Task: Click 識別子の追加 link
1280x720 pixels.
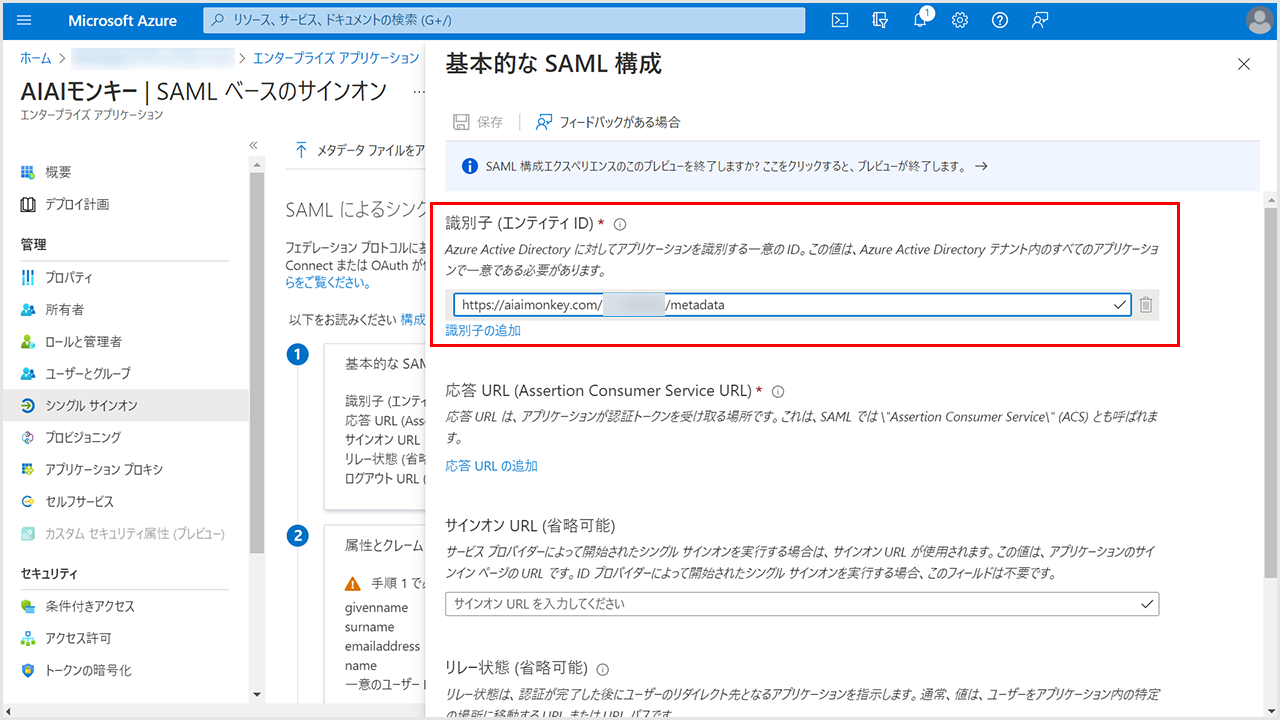Action: (483, 330)
